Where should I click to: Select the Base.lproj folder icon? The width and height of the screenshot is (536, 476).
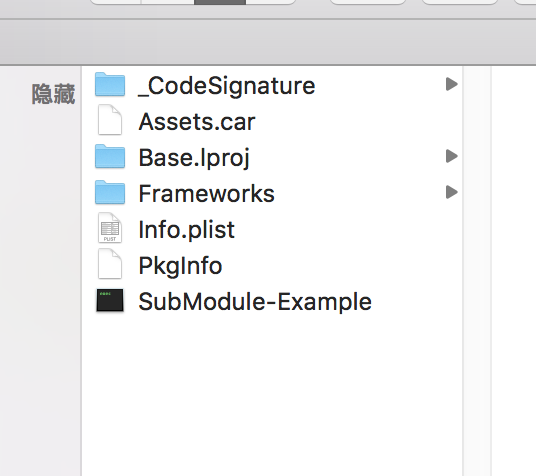click(110, 156)
